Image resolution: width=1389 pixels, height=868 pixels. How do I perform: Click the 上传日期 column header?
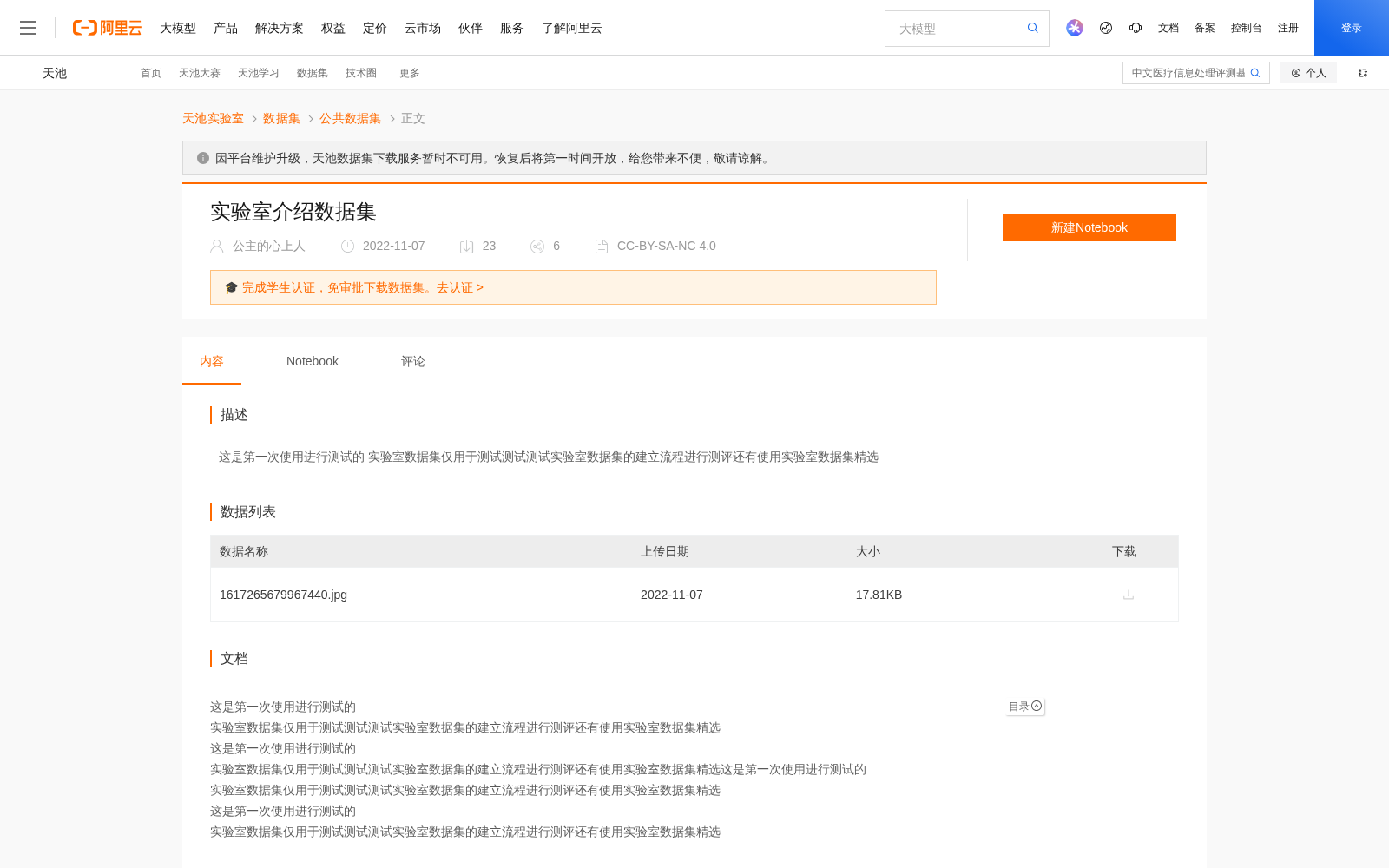[x=665, y=551]
